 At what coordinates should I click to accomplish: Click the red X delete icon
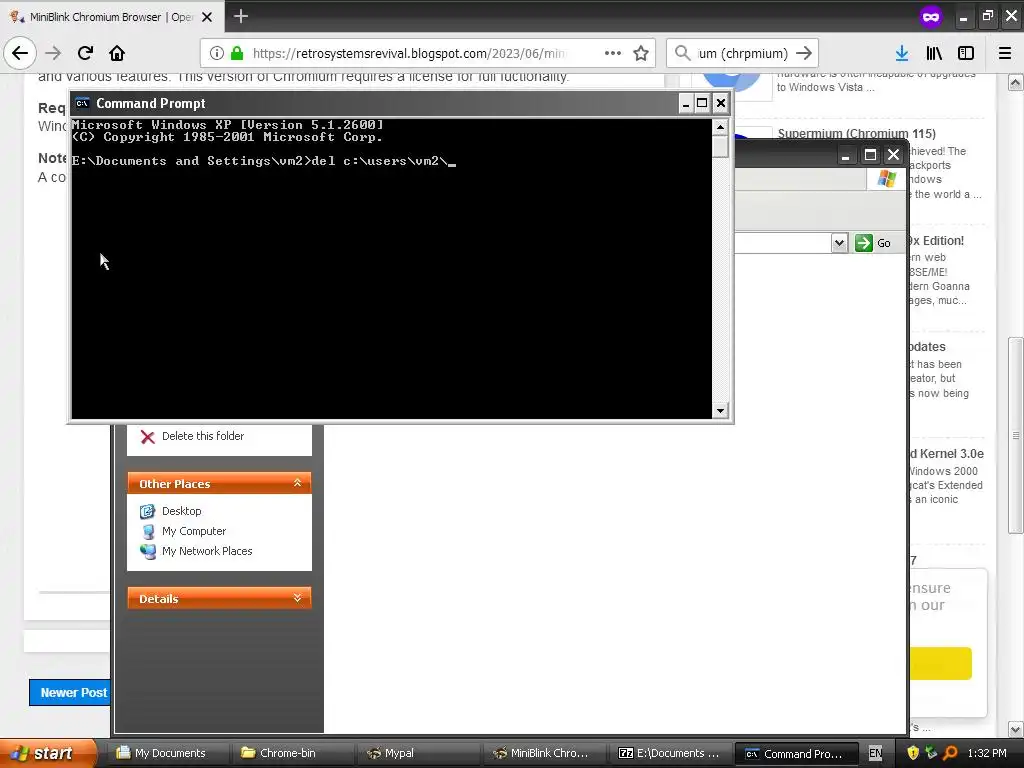(x=148, y=437)
